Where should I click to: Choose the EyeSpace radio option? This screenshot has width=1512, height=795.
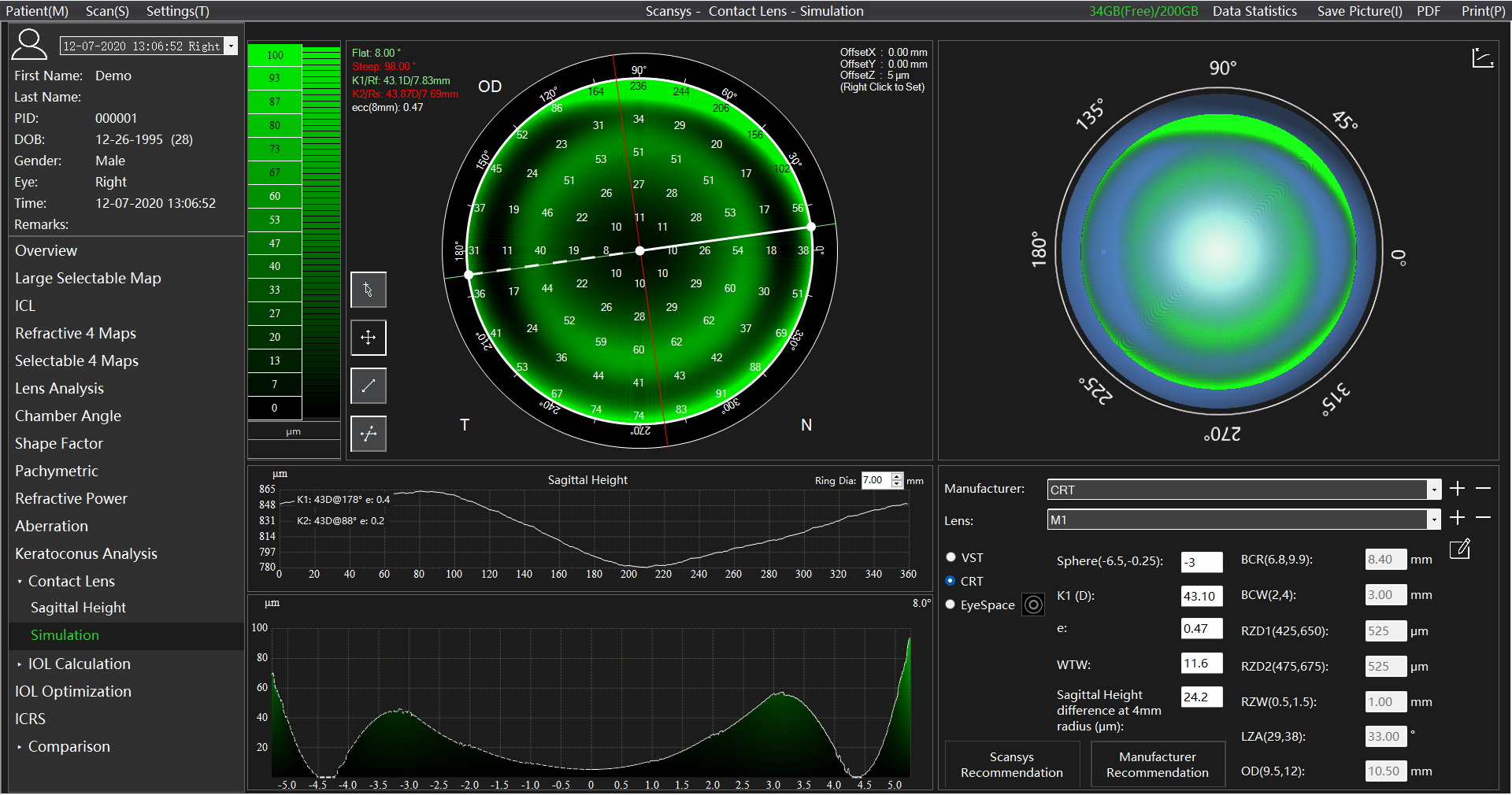tap(951, 605)
